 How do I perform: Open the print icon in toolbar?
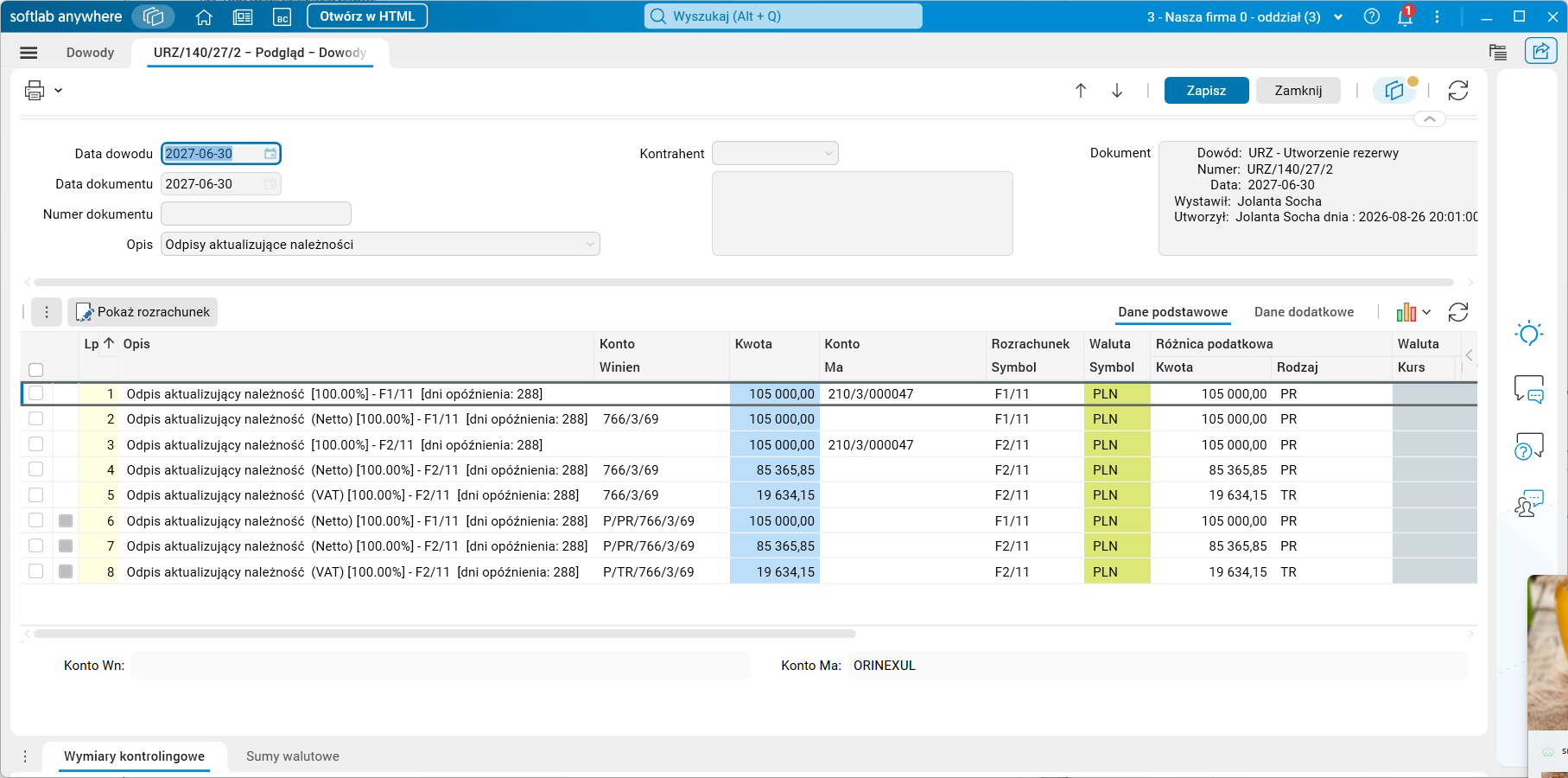(x=35, y=90)
